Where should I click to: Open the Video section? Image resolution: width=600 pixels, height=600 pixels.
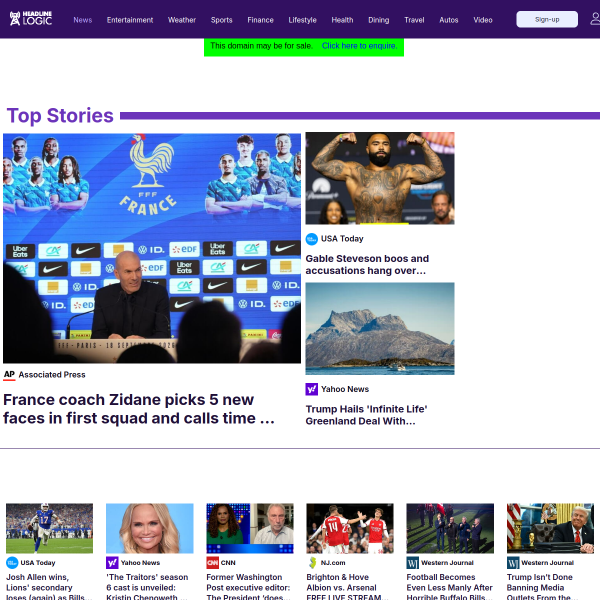tap(483, 20)
